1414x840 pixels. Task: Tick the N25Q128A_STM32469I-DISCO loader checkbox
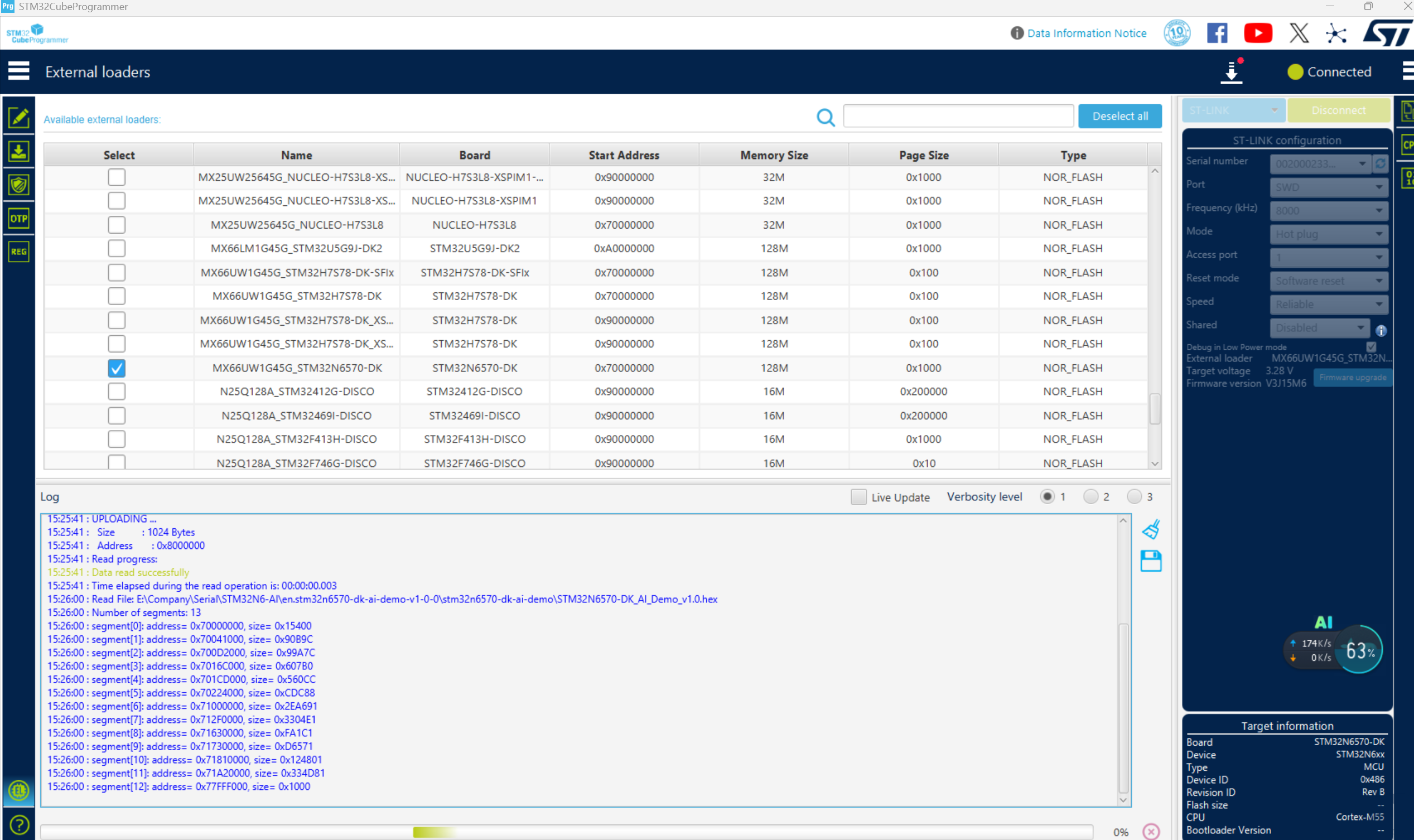pos(117,416)
